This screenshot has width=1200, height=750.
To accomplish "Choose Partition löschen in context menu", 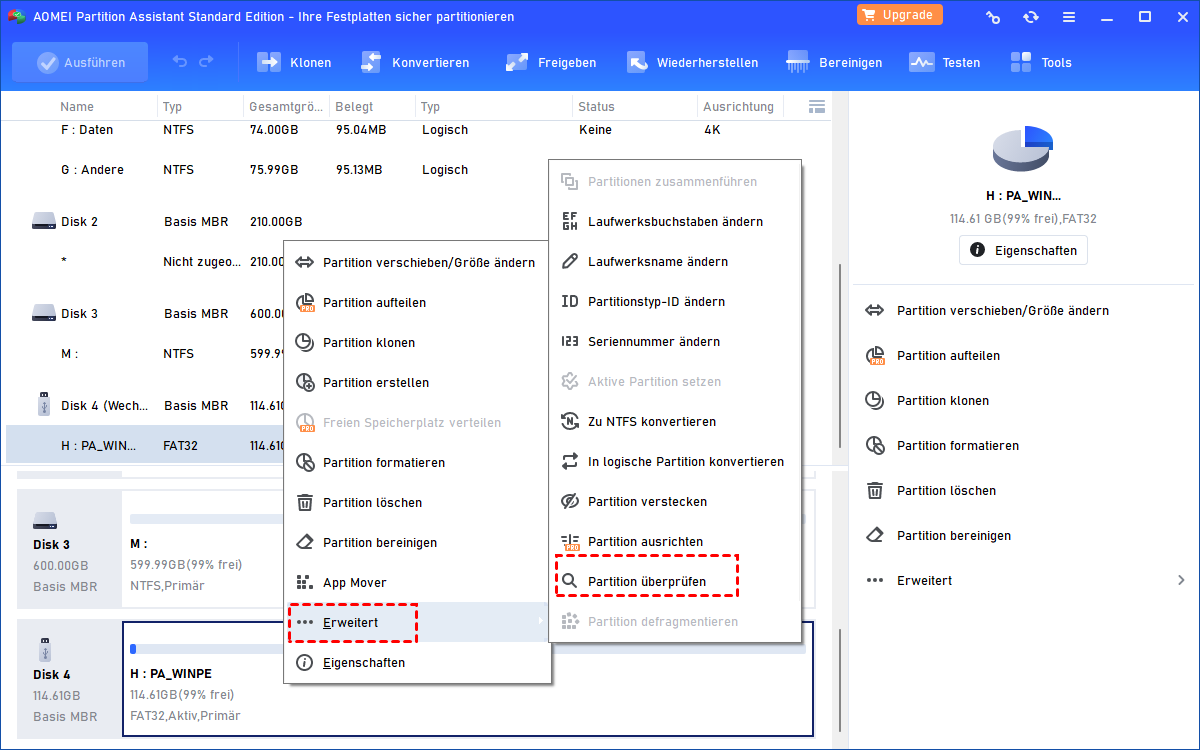I will (x=418, y=502).
